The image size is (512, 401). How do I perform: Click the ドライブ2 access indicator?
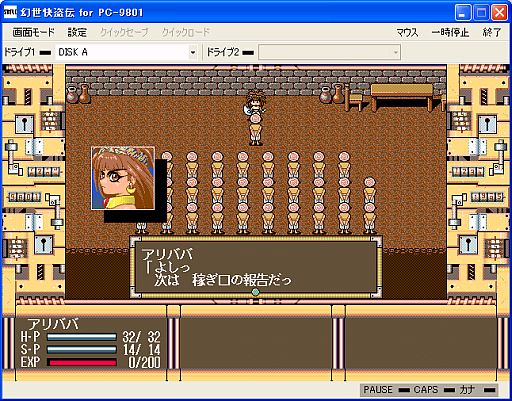point(248,53)
